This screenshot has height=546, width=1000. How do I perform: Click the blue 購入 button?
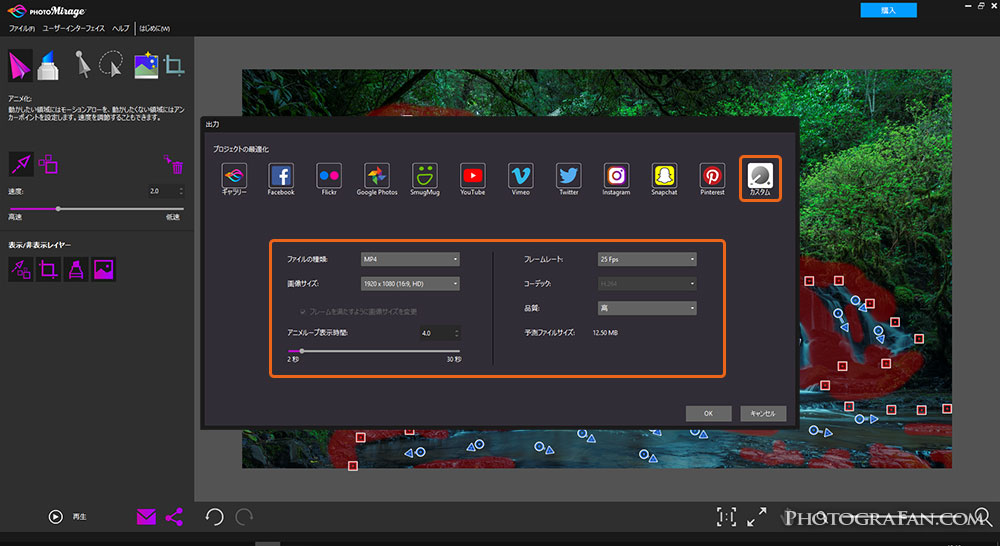coord(888,10)
